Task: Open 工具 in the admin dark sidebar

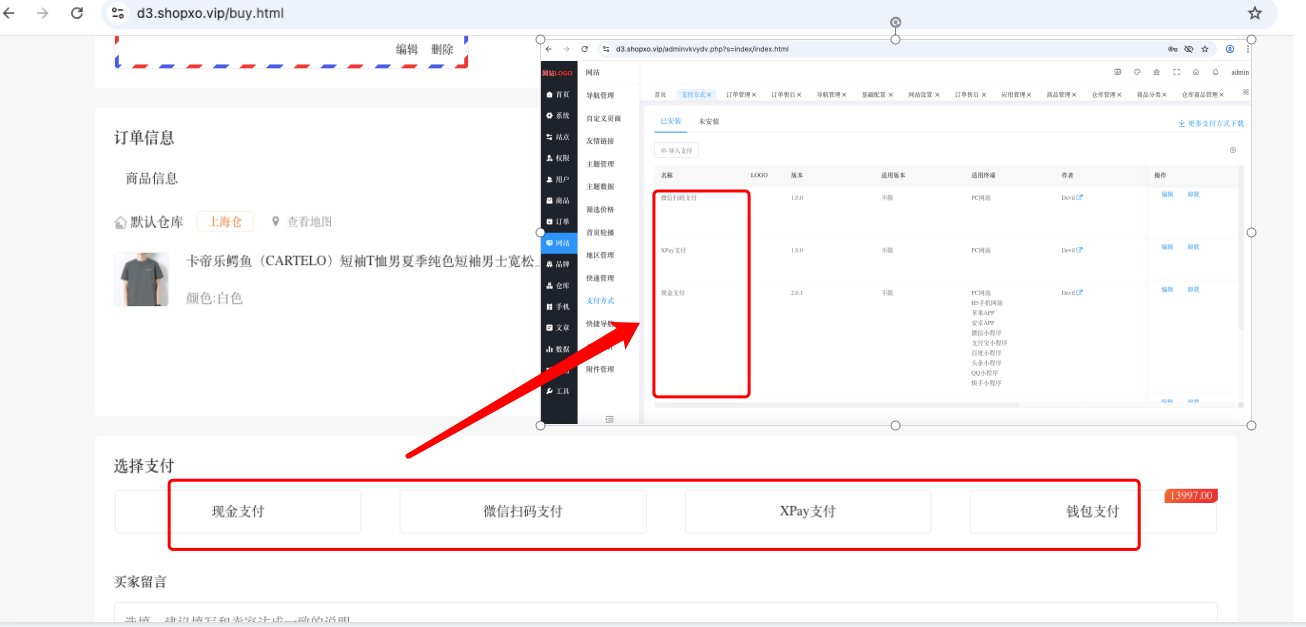Action: point(558,391)
